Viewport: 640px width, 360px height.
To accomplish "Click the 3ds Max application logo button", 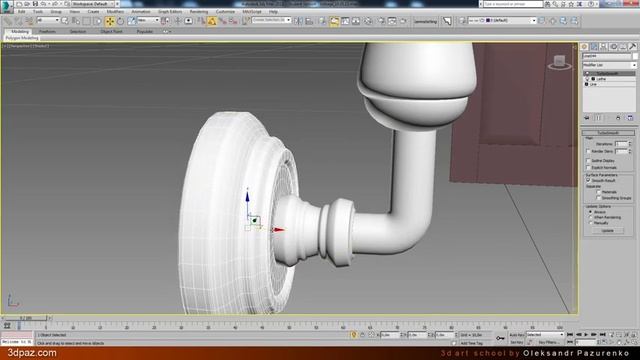I will point(7,7).
